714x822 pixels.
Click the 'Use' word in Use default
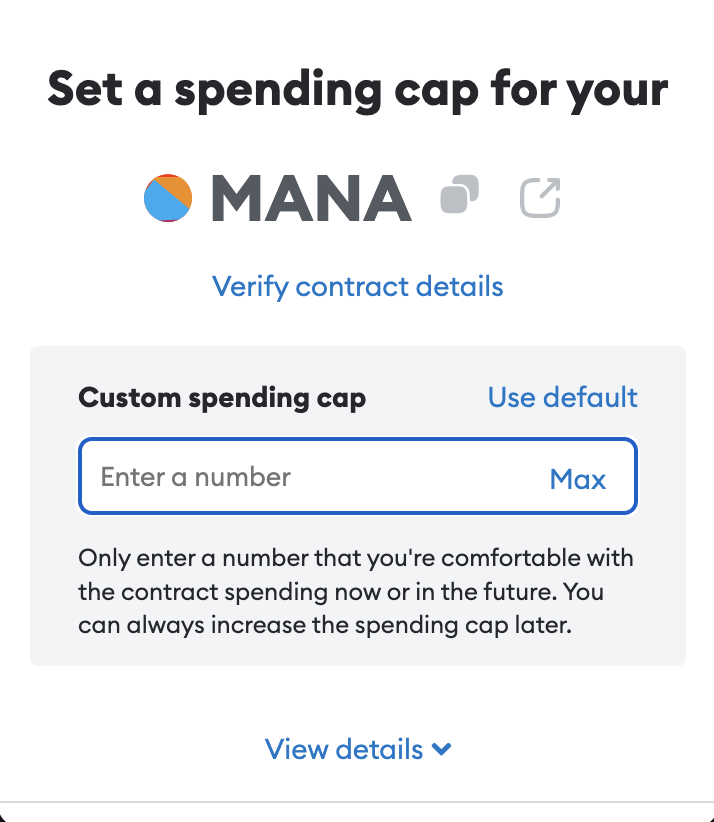click(x=512, y=397)
